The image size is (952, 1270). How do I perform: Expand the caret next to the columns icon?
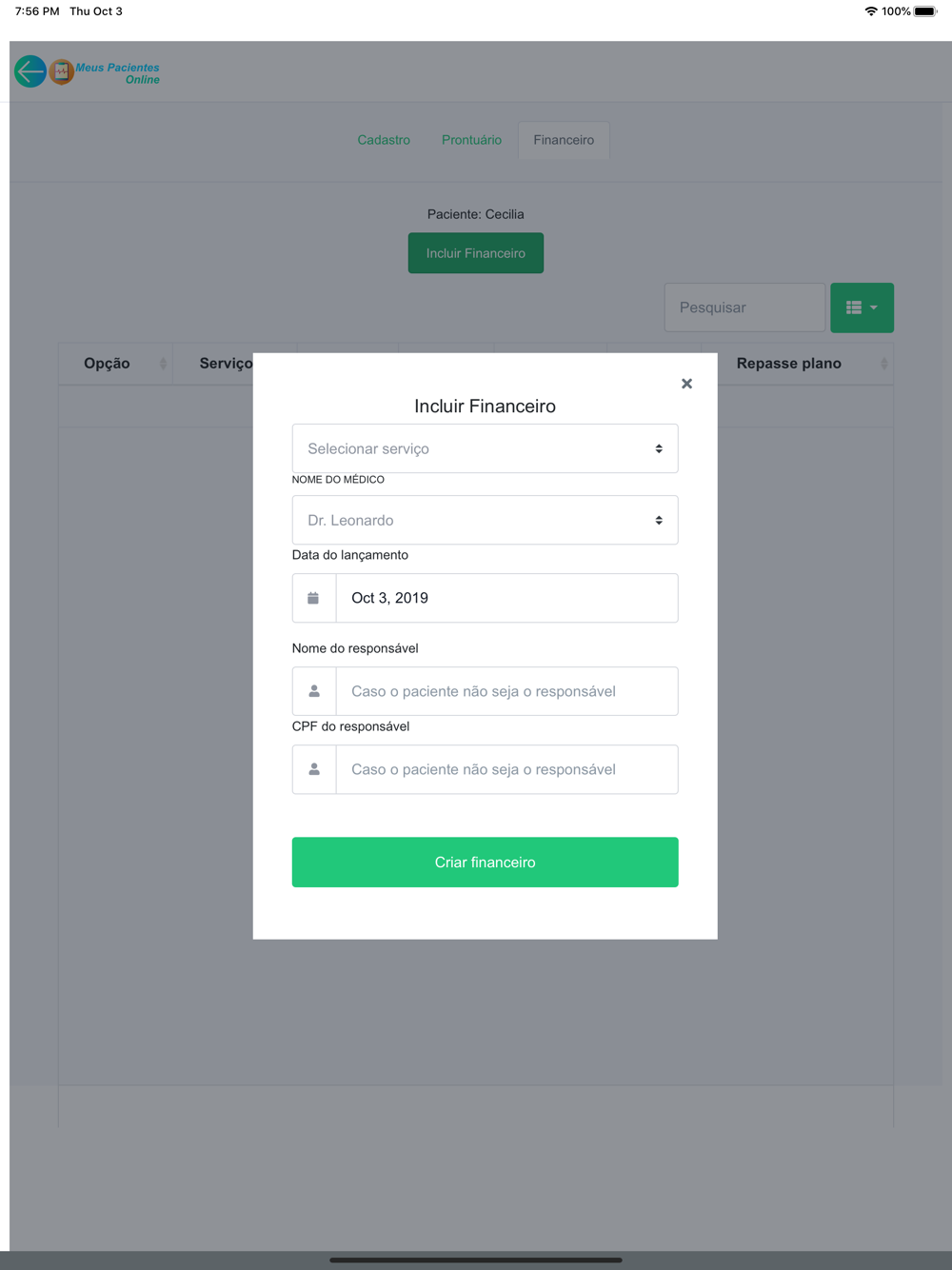coord(874,308)
